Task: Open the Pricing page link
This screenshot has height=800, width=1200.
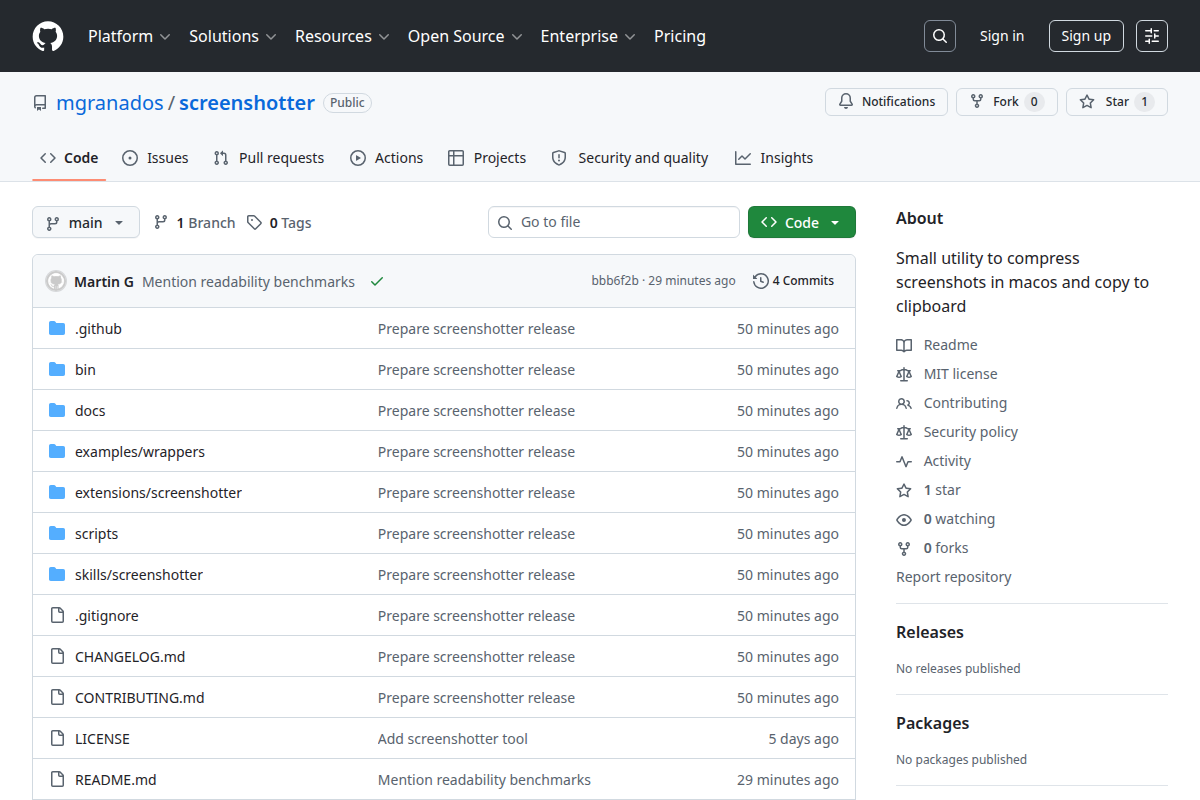Action: pyautogui.click(x=680, y=36)
